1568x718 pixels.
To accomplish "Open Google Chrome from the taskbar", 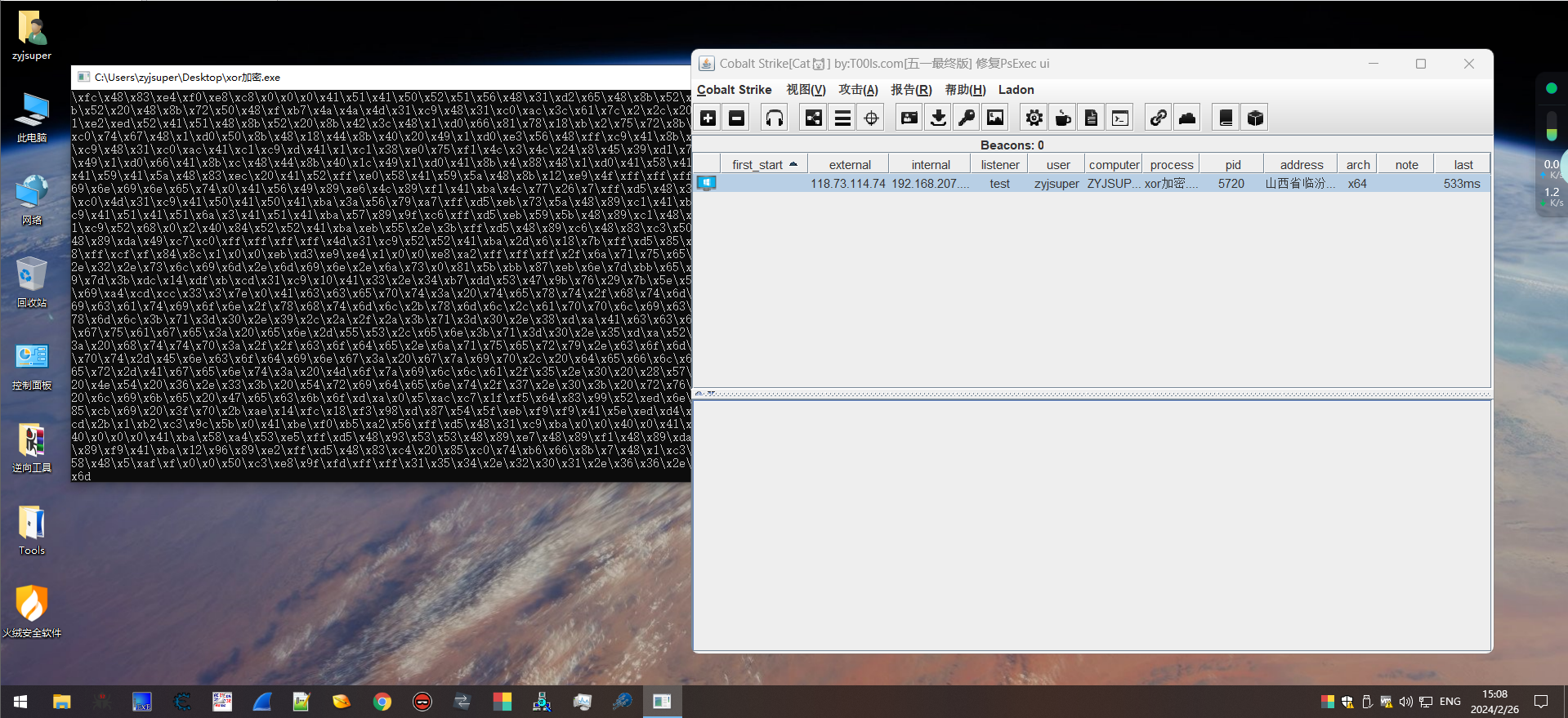I will pyautogui.click(x=382, y=702).
